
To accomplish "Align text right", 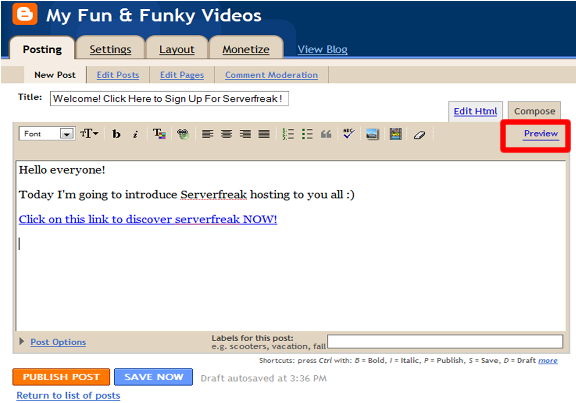I will coord(245,134).
